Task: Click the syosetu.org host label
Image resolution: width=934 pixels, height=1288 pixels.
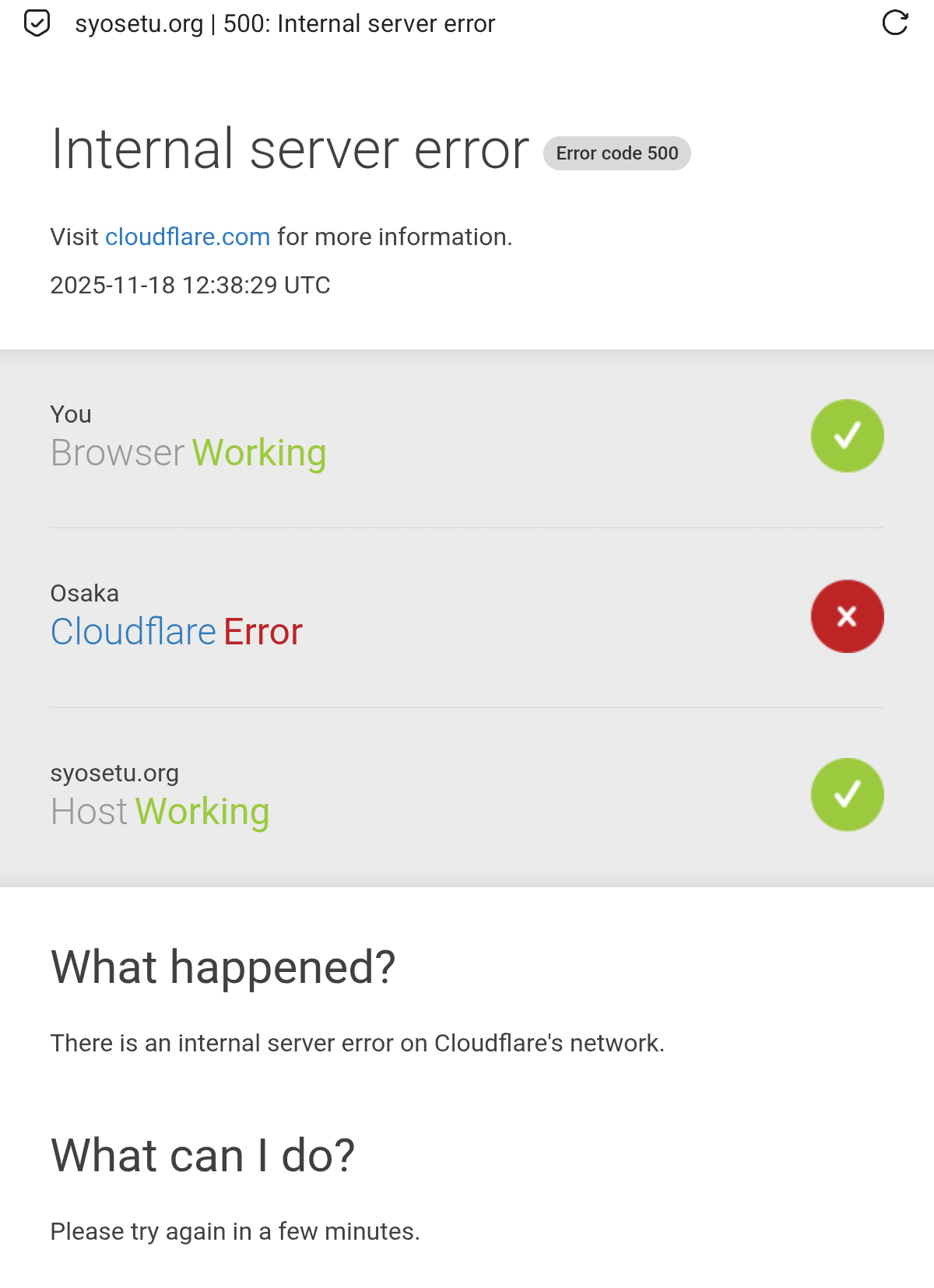Action: tap(114, 773)
